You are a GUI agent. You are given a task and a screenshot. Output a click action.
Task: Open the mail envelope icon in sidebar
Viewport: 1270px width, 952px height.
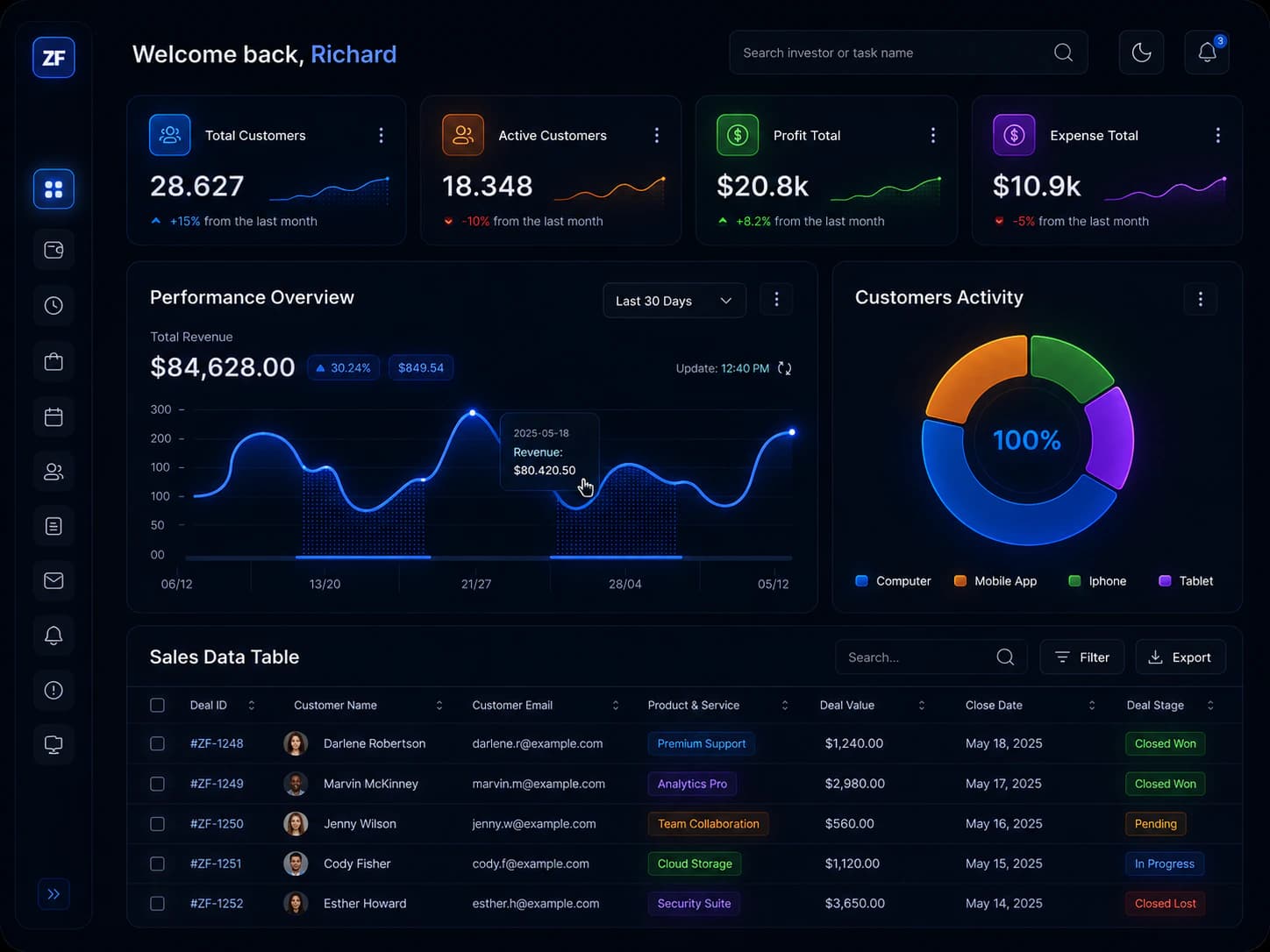click(x=54, y=580)
